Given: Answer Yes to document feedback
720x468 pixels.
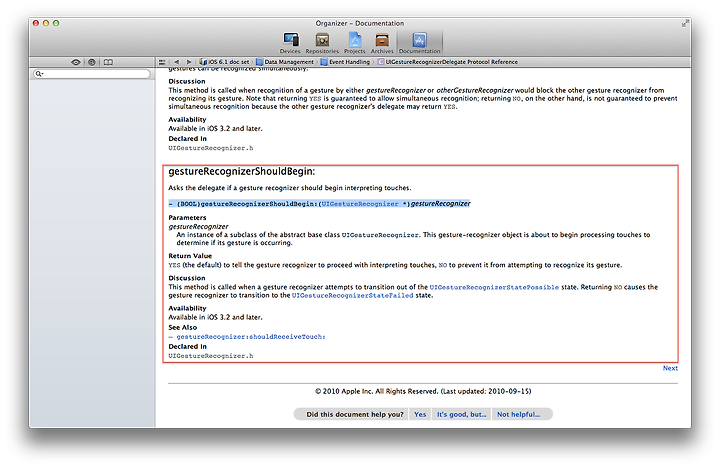Looking at the screenshot, I should pos(420,414).
